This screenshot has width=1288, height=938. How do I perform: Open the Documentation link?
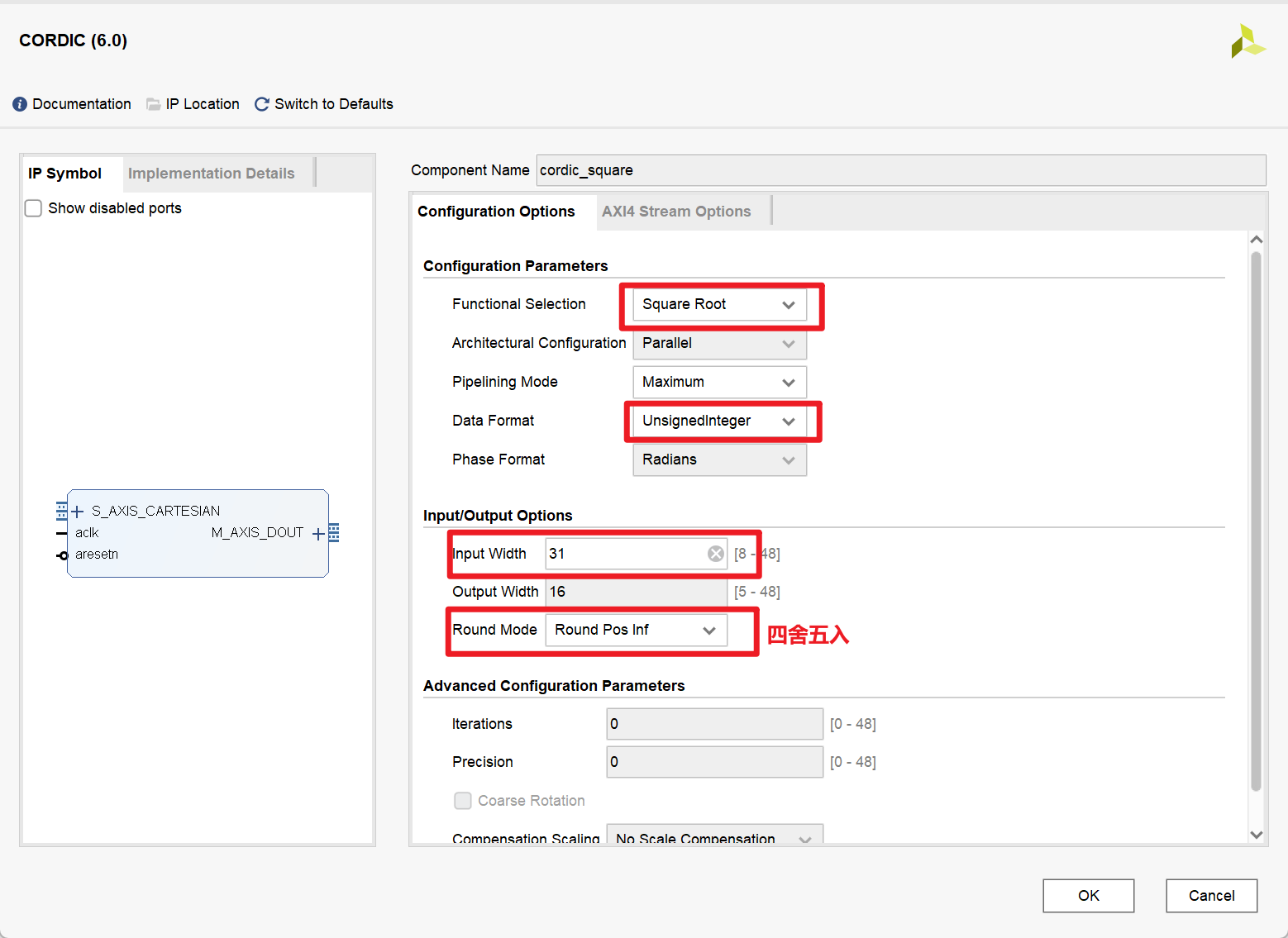click(82, 104)
